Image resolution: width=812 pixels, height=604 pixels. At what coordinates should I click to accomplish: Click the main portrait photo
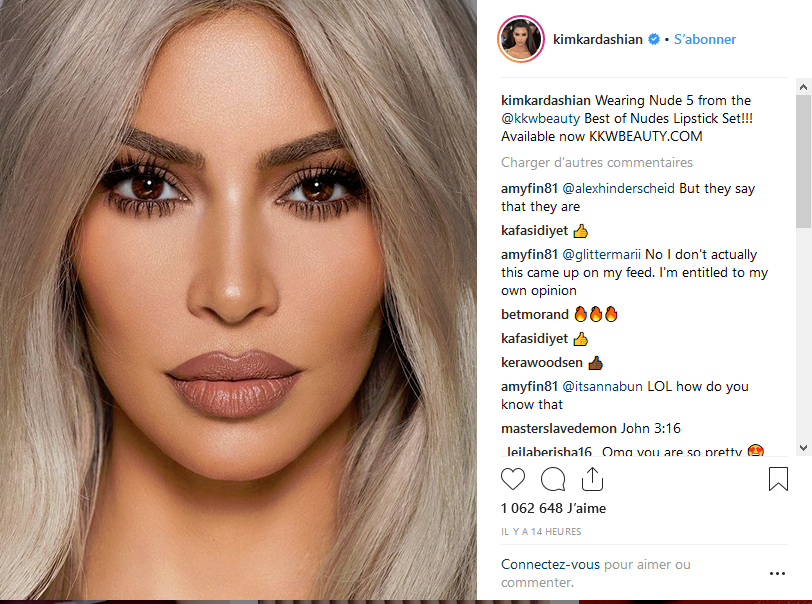[x=238, y=300]
